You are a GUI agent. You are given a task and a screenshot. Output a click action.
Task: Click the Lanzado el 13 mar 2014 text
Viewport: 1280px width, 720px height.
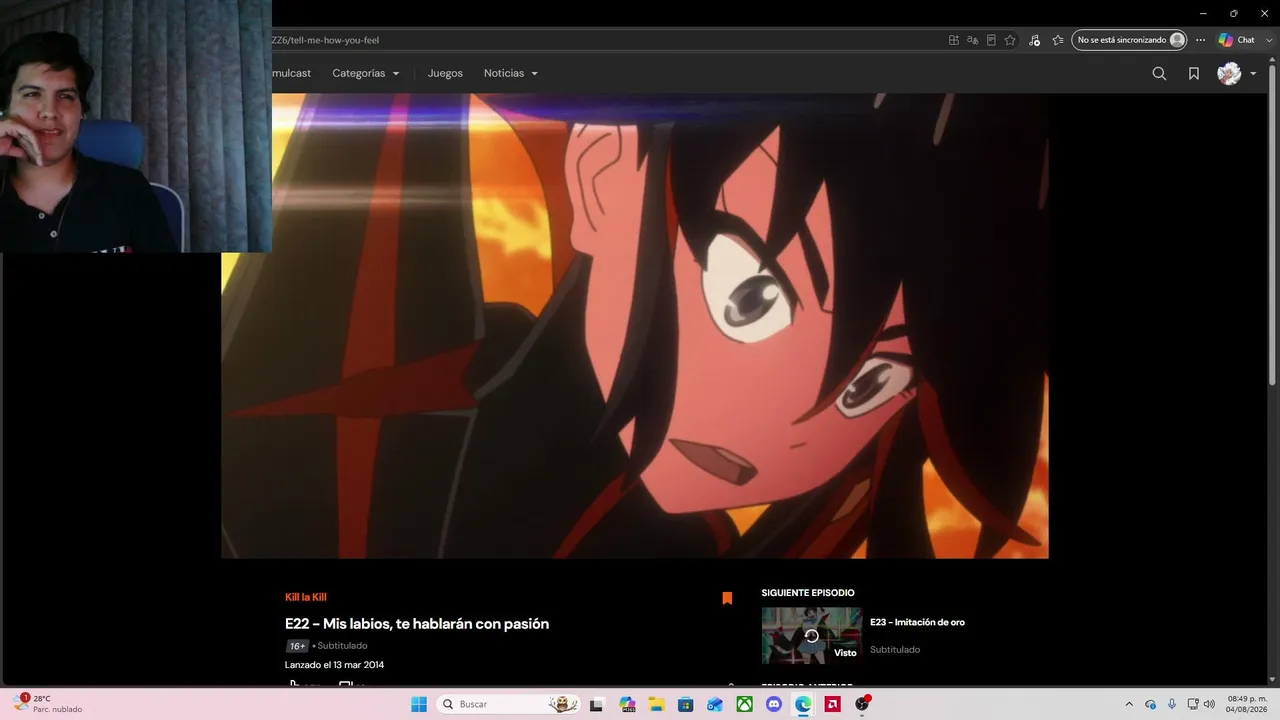pos(334,665)
